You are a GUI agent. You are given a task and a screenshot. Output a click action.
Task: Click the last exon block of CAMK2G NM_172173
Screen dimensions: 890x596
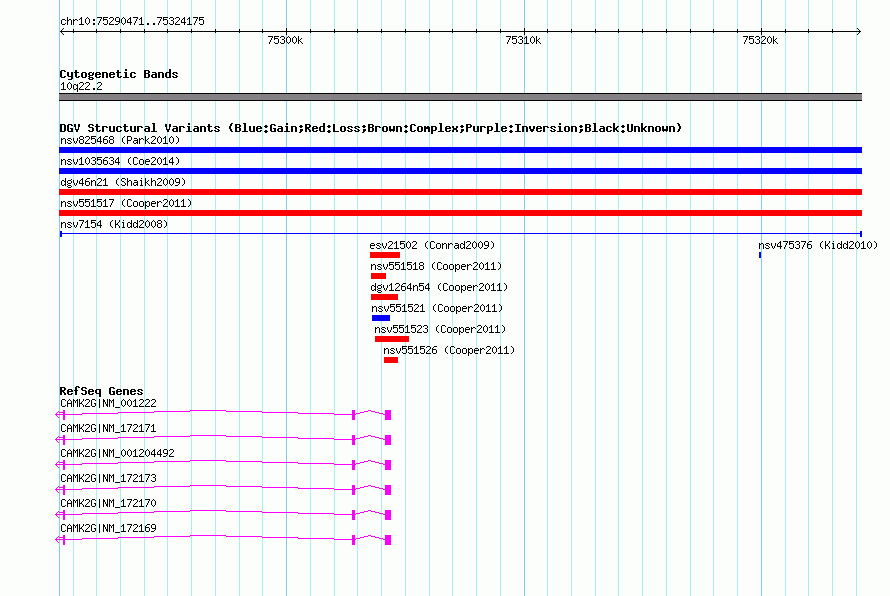tap(388, 490)
